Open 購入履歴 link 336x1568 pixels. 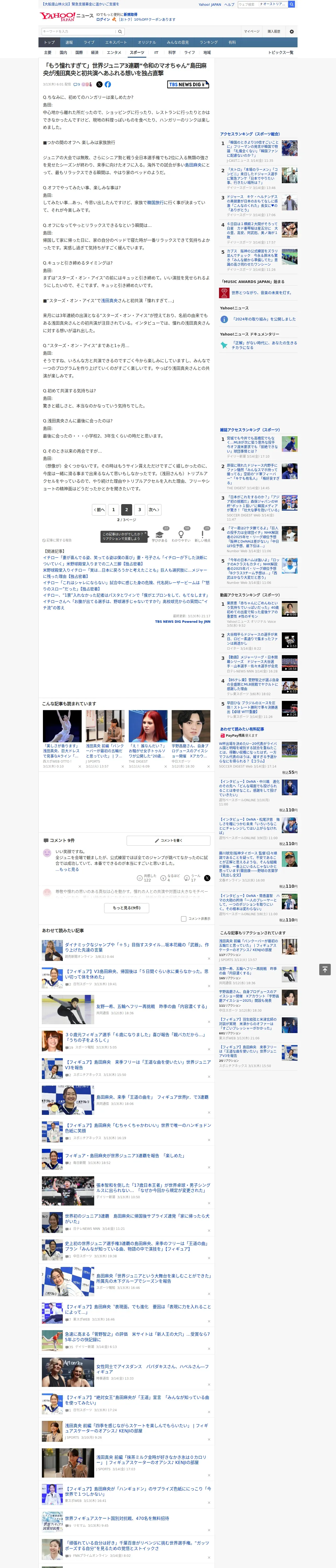point(274,31)
